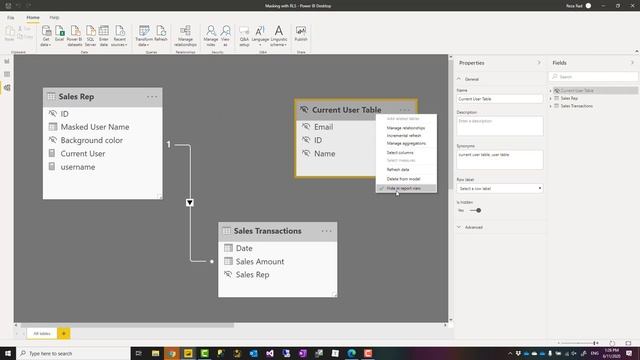The width and height of the screenshot is (640, 360).
Task: Connect to SQL Server
Action: 90,36
